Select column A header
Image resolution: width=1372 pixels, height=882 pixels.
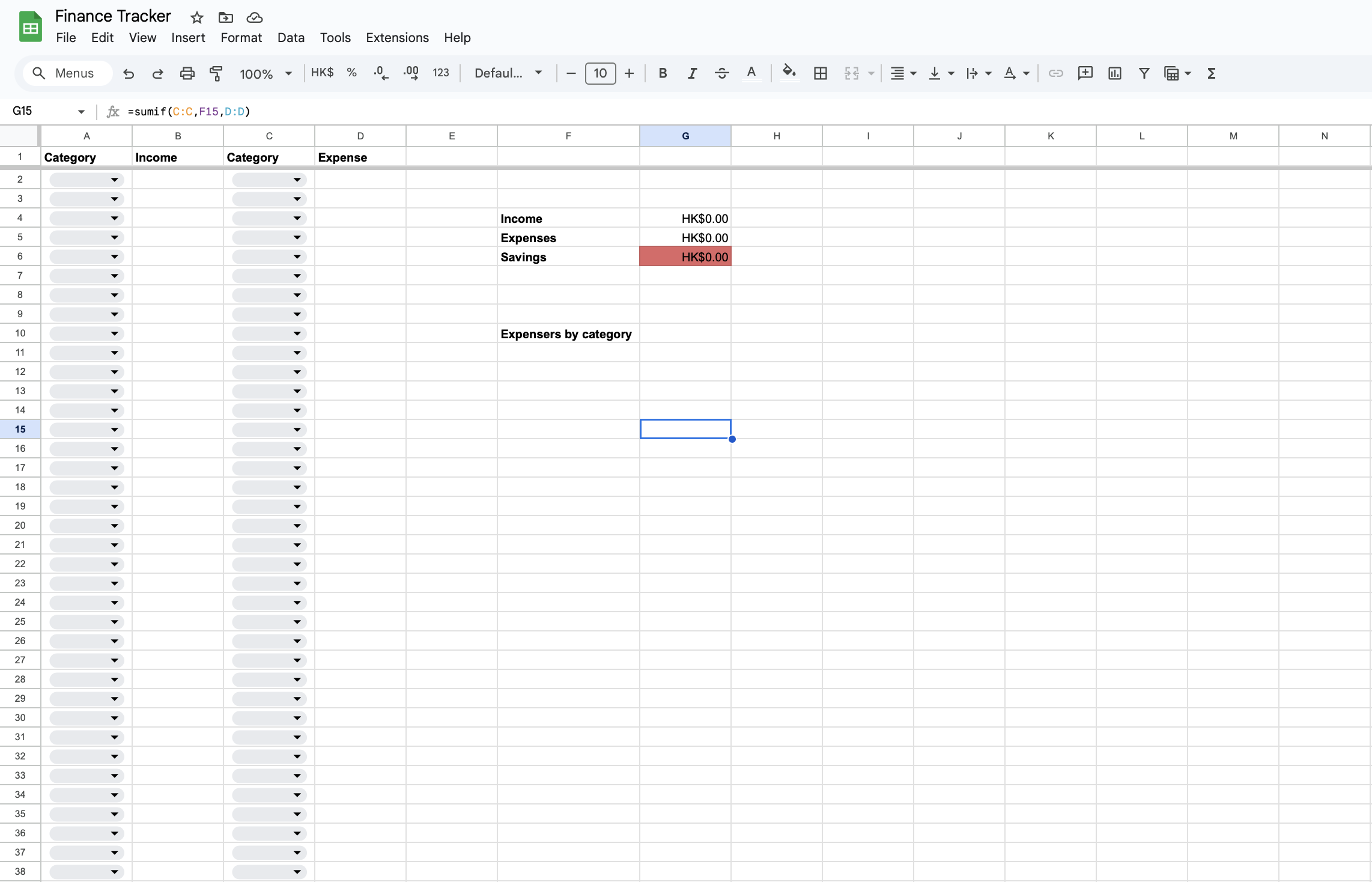pyautogui.click(x=87, y=136)
